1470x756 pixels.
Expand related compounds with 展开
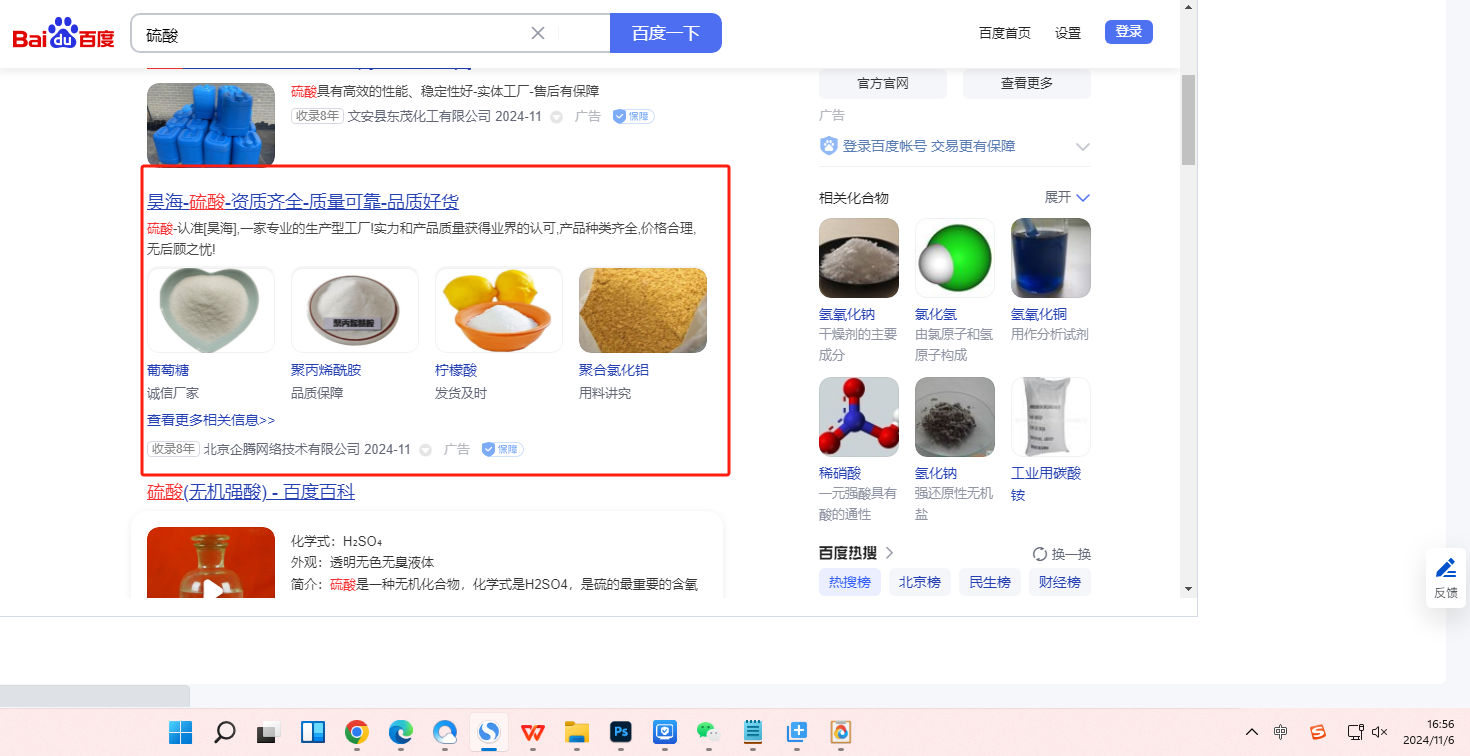click(1067, 197)
